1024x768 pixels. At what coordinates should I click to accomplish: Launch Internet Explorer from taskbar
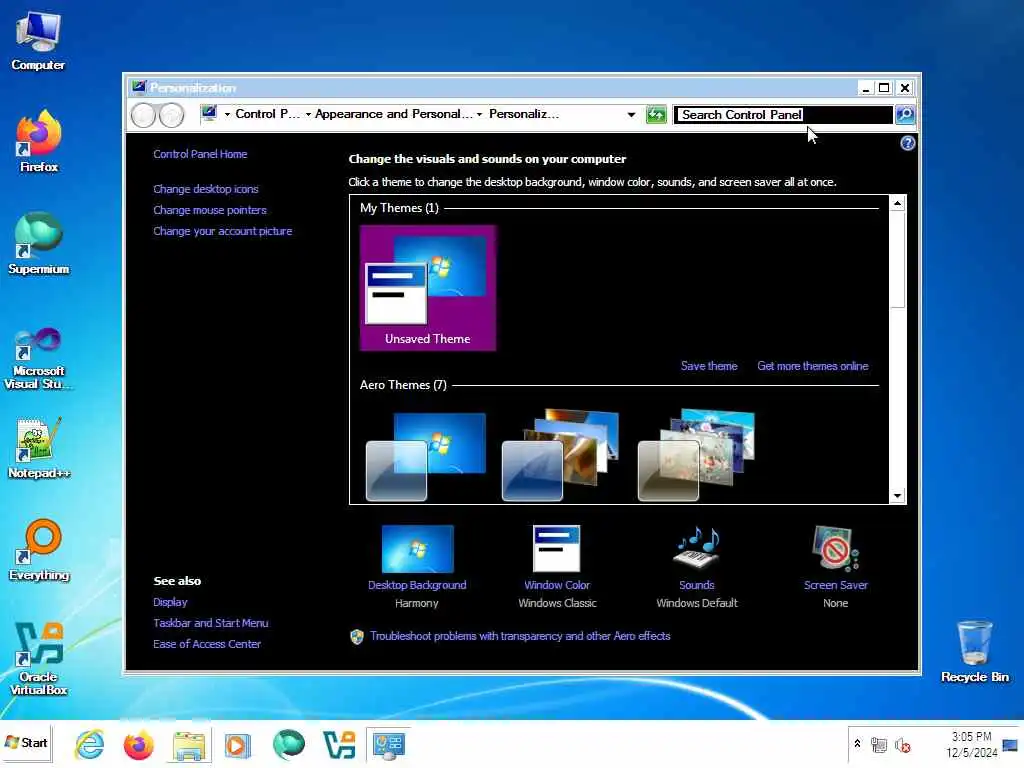89,744
